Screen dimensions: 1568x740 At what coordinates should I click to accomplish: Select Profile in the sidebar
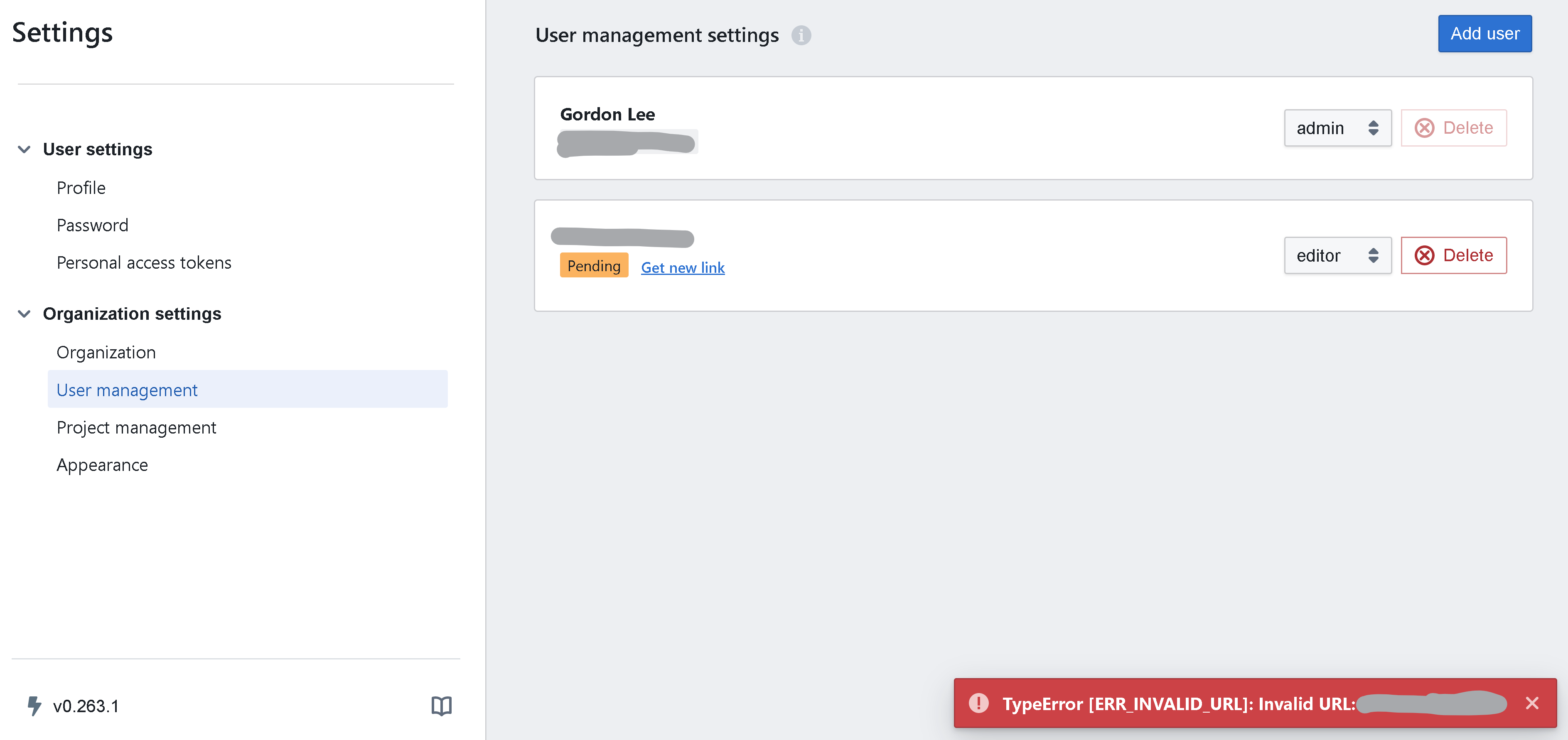(81, 187)
